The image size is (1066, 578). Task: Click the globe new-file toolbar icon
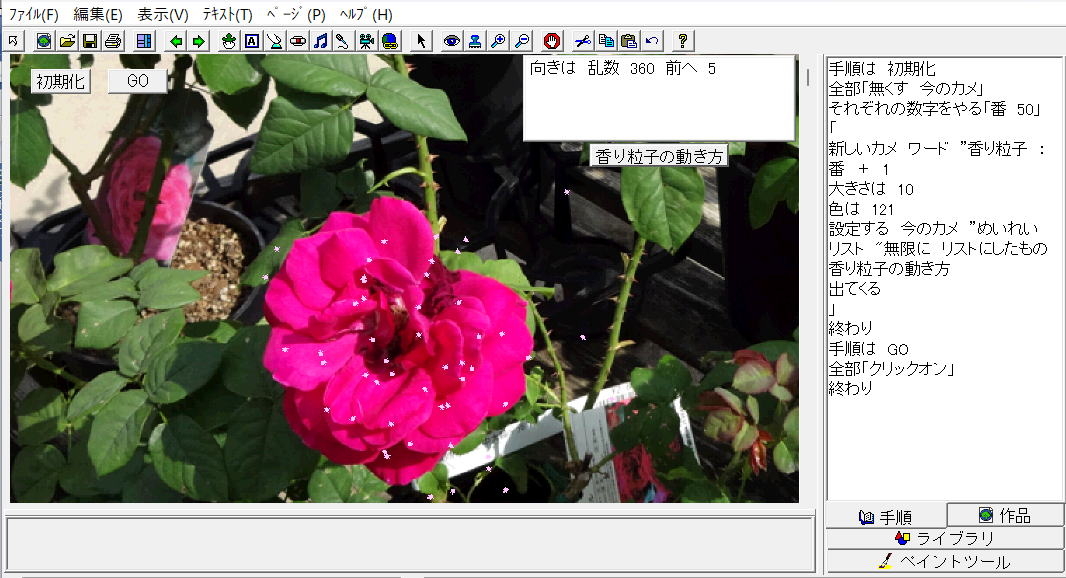44,41
